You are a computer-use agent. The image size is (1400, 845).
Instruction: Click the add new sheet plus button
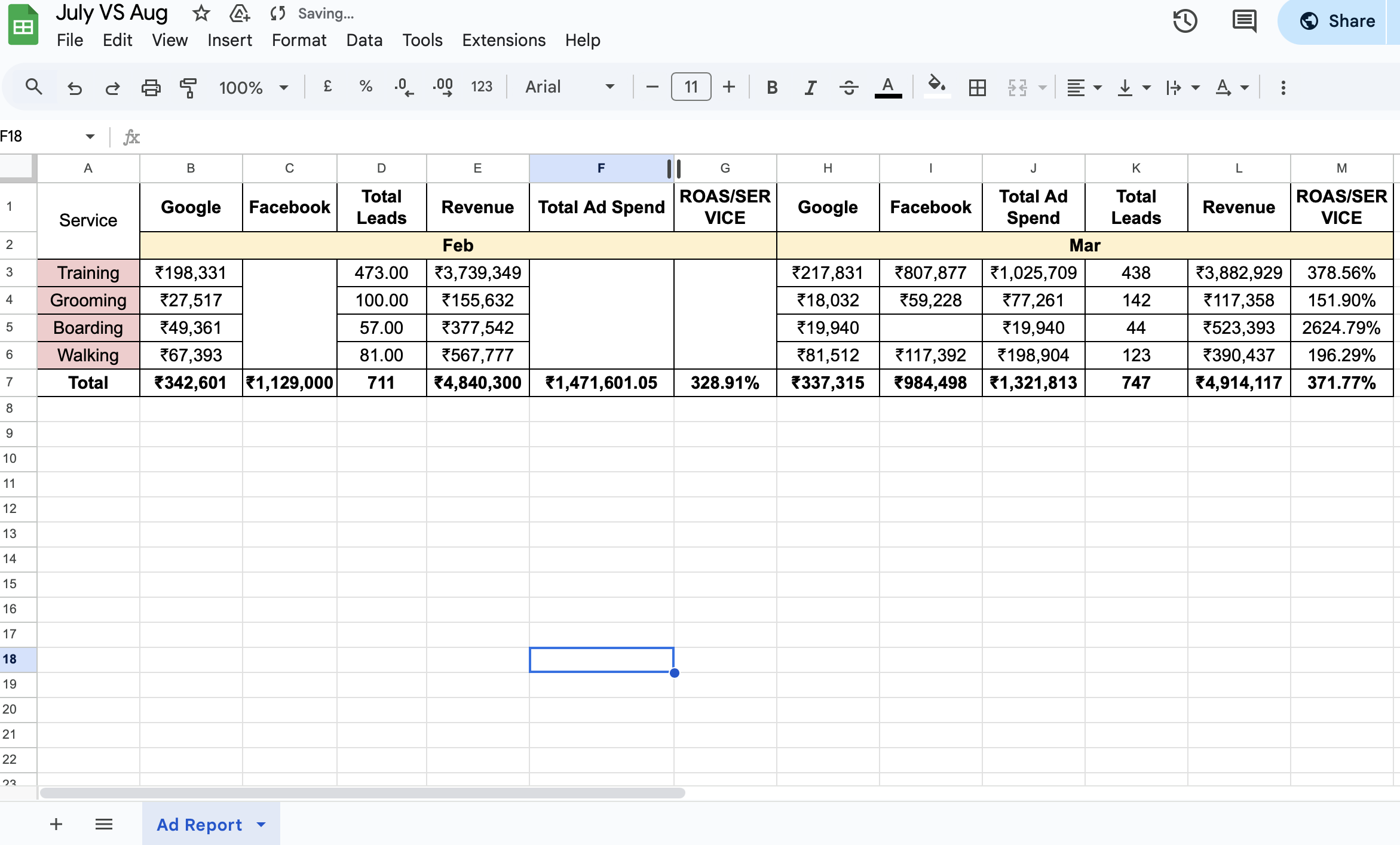tap(56, 825)
